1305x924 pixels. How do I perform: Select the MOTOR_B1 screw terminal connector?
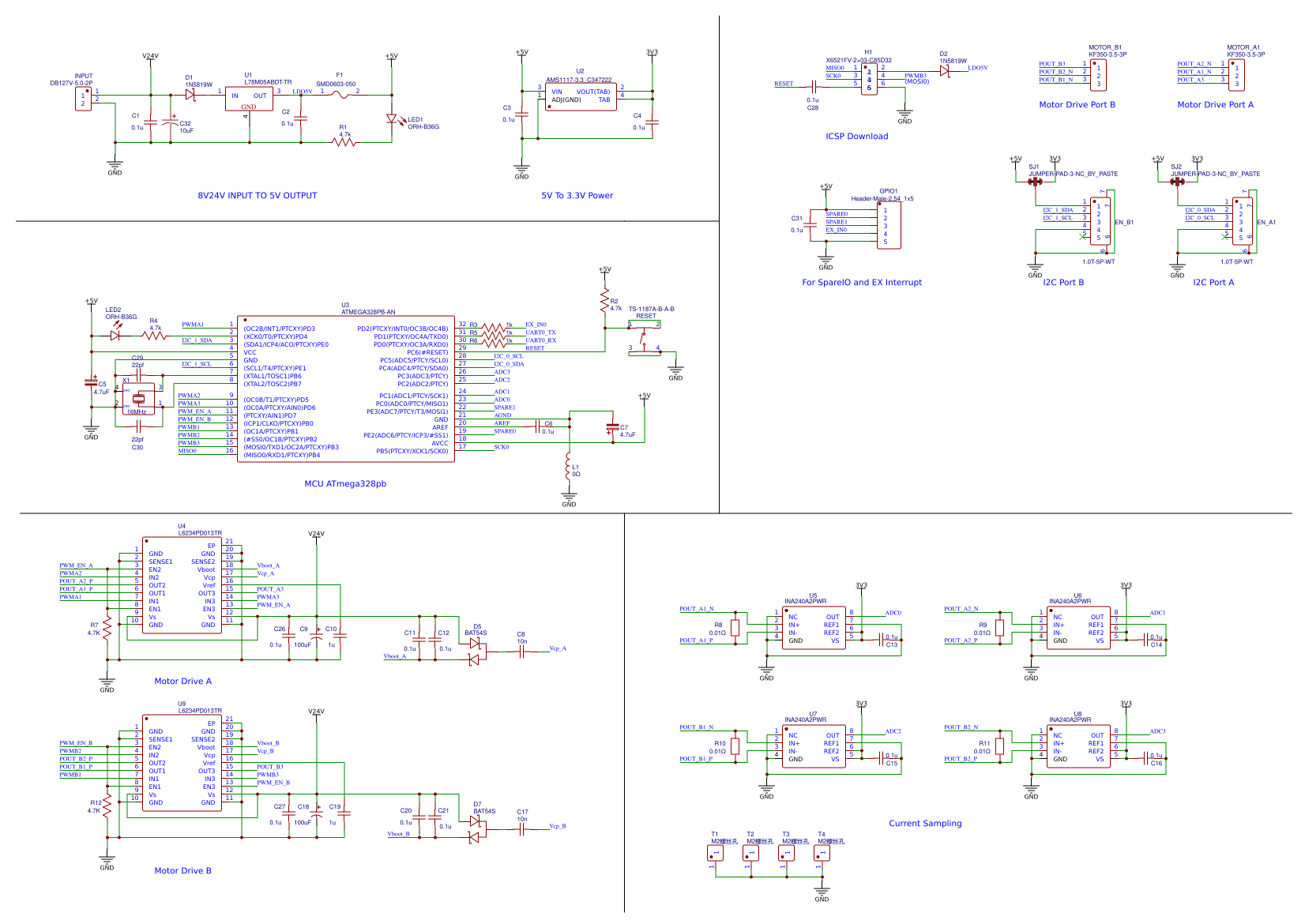(1099, 74)
